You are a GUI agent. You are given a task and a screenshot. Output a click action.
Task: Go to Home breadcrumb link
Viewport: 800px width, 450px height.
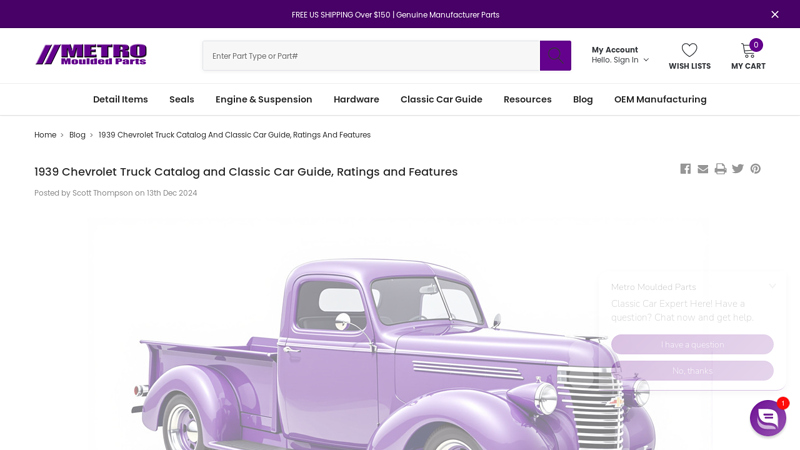click(45, 135)
